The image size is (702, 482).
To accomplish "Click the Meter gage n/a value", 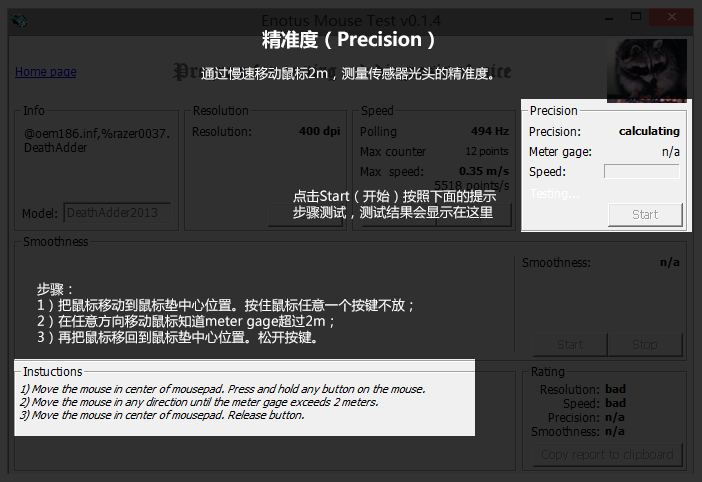I will tap(670, 152).
